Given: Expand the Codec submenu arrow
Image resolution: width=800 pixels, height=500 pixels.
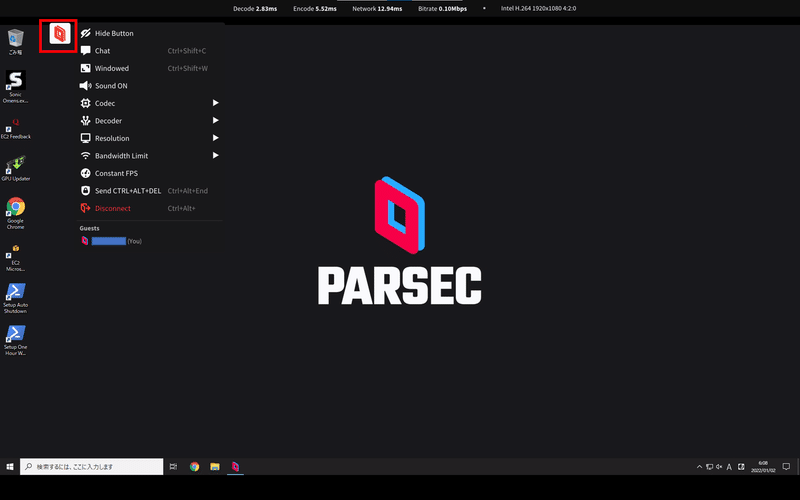Looking at the screenshot, I should [x=215, y=103].
